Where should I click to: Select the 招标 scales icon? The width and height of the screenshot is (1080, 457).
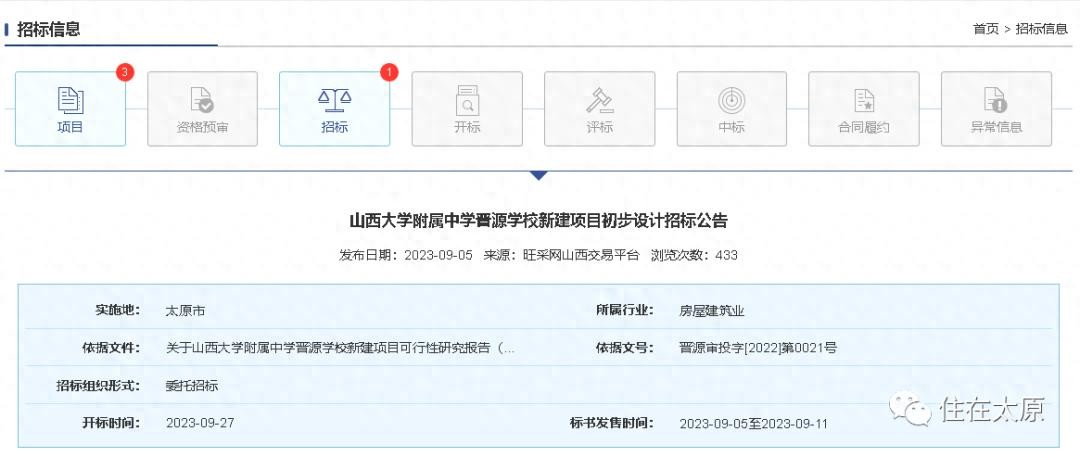click(334, 98)
